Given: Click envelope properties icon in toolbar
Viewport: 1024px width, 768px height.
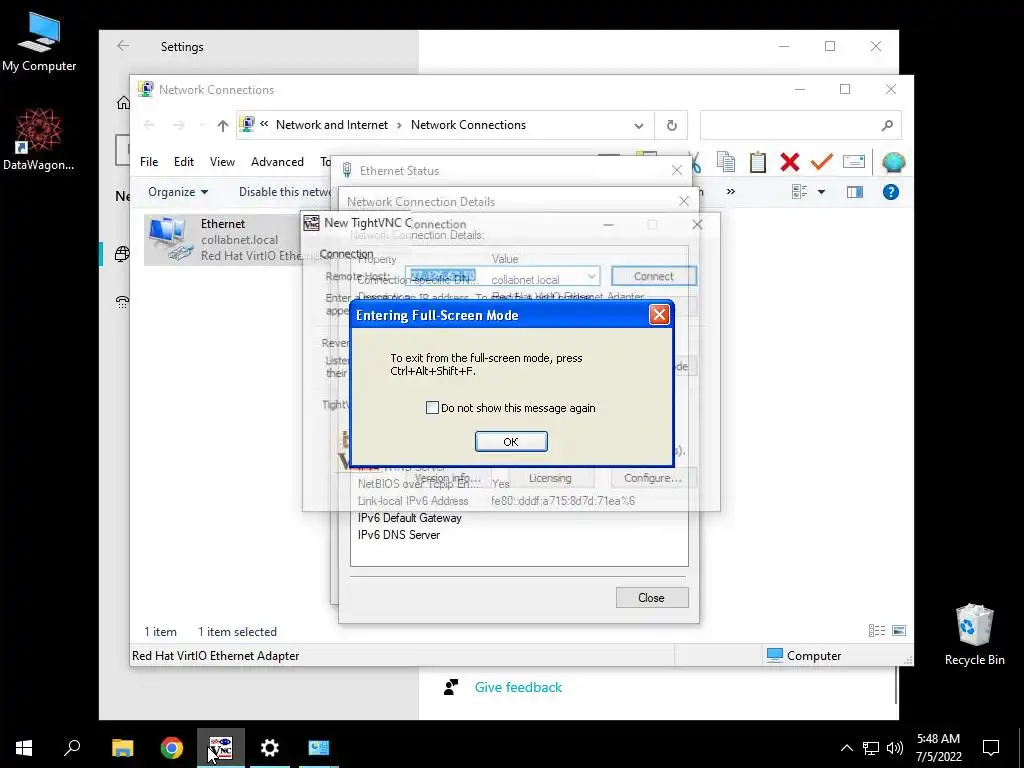Looking at the screenshot, I should (x=854, y=161).
